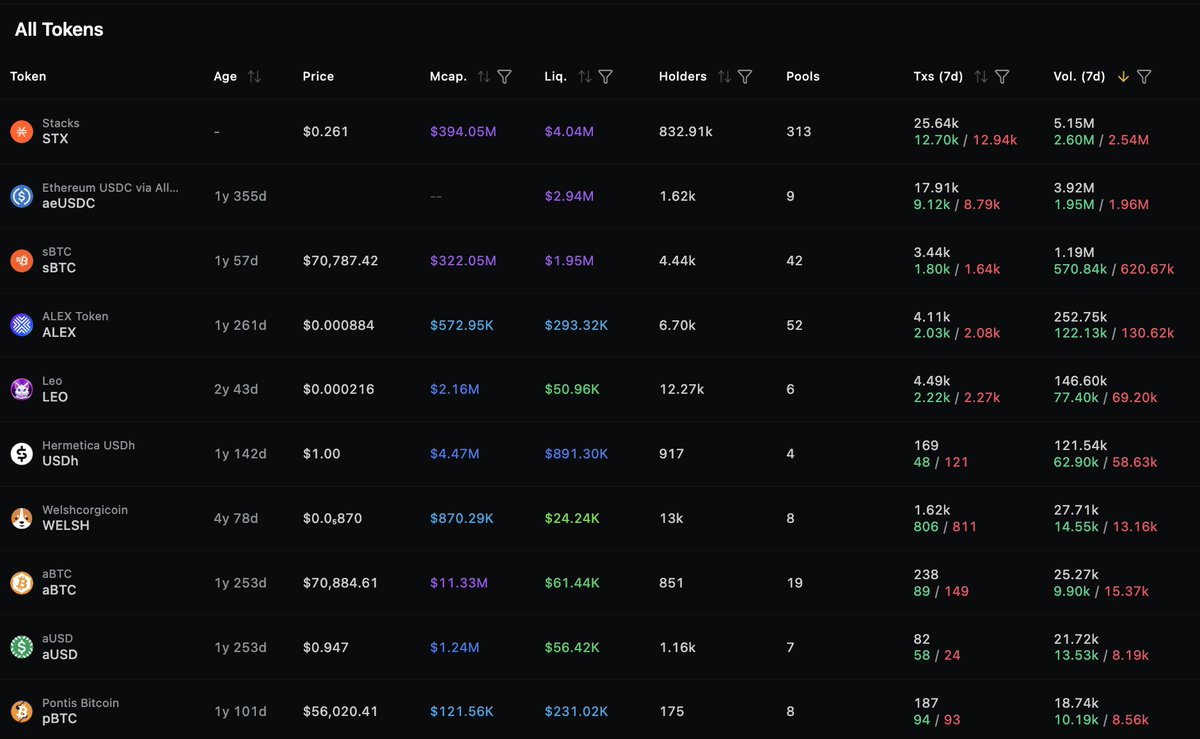Select the aBTC token logo
Screen dimensions: 1200x739
(21, 582)
